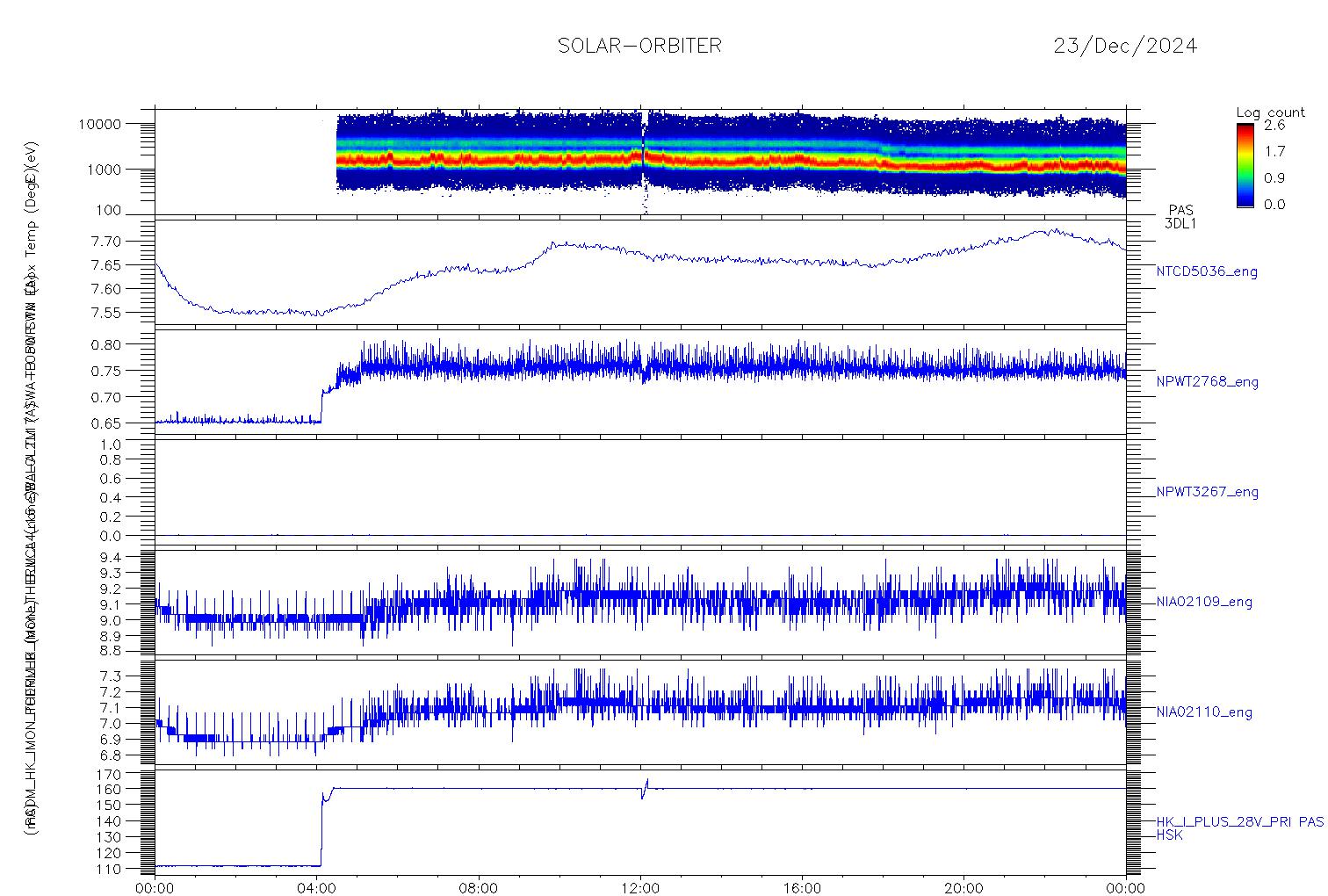1328x896 pixels.
Task: Click the 1.7 colorbar tick value
Action: click(1274, 151)
